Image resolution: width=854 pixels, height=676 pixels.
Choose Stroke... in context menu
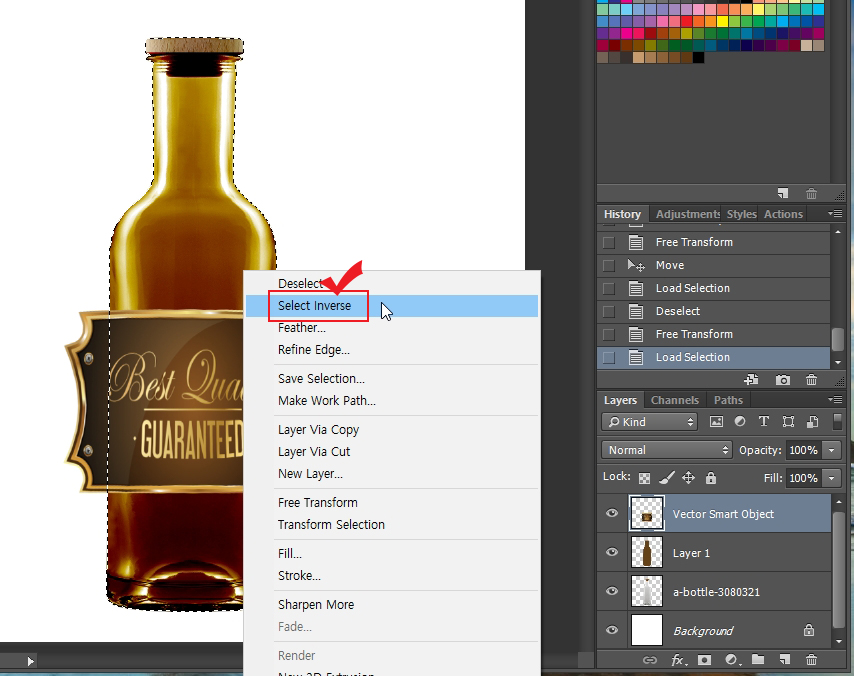pyautogui.click(x=299, y=576)
